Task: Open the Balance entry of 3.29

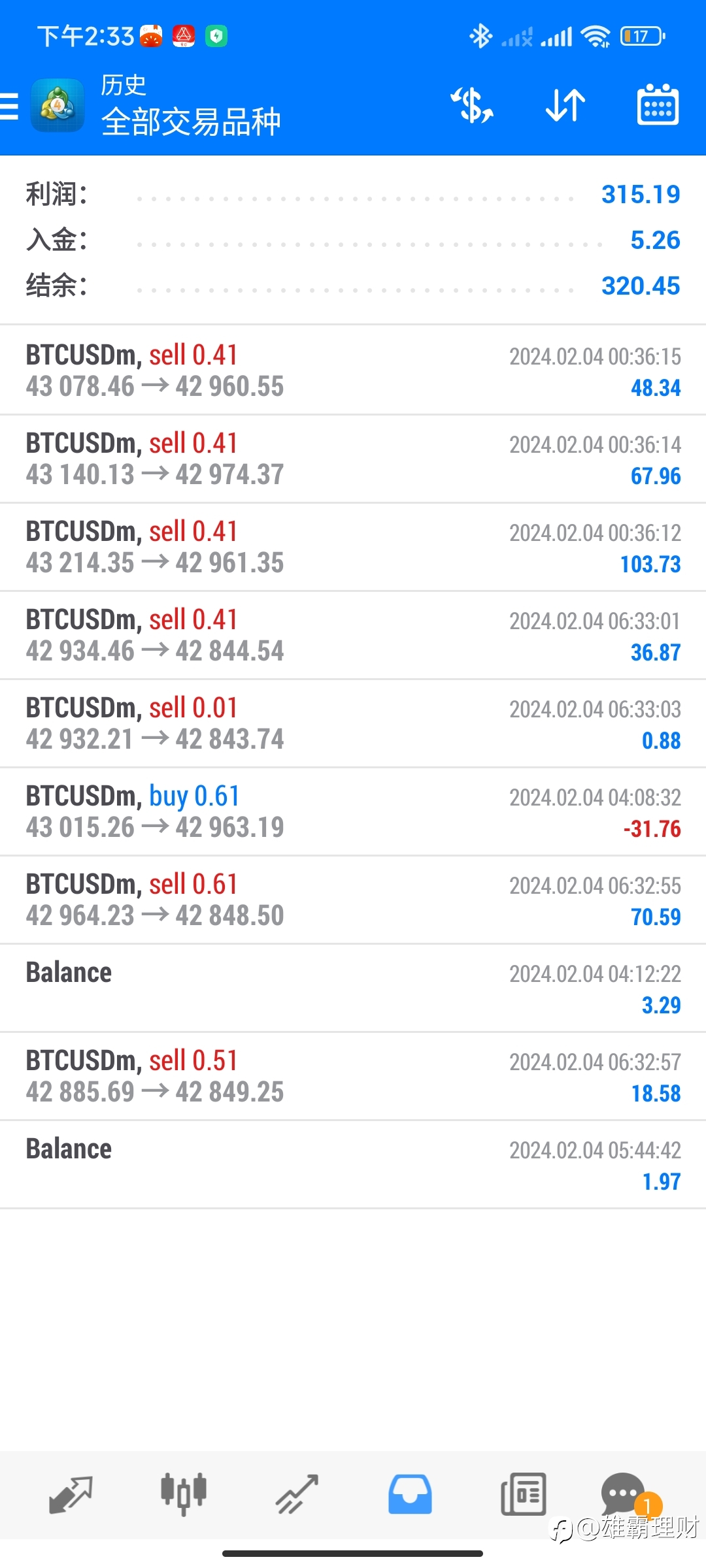Action: click(x=353, y=988)
